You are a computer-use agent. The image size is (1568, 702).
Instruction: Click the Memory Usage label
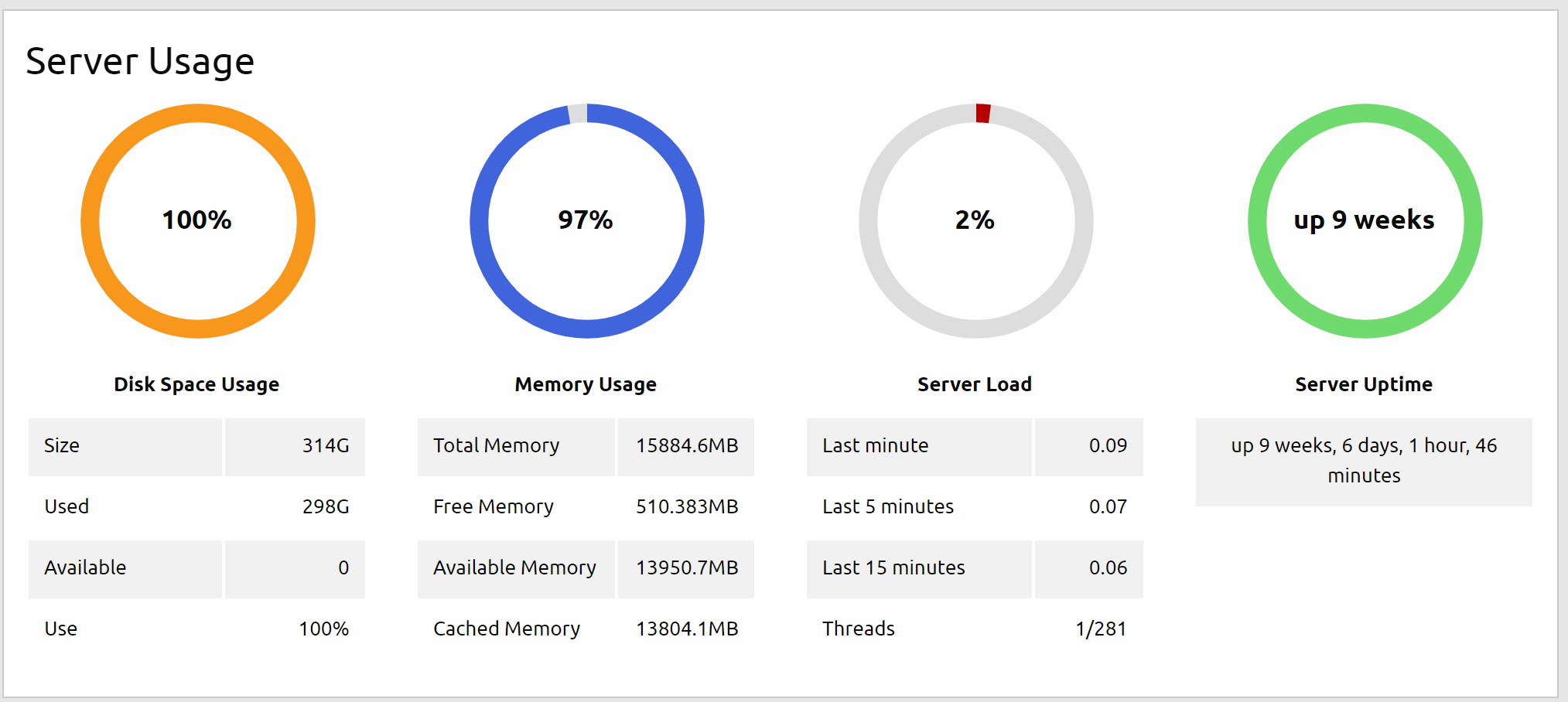tap(586, 384)
